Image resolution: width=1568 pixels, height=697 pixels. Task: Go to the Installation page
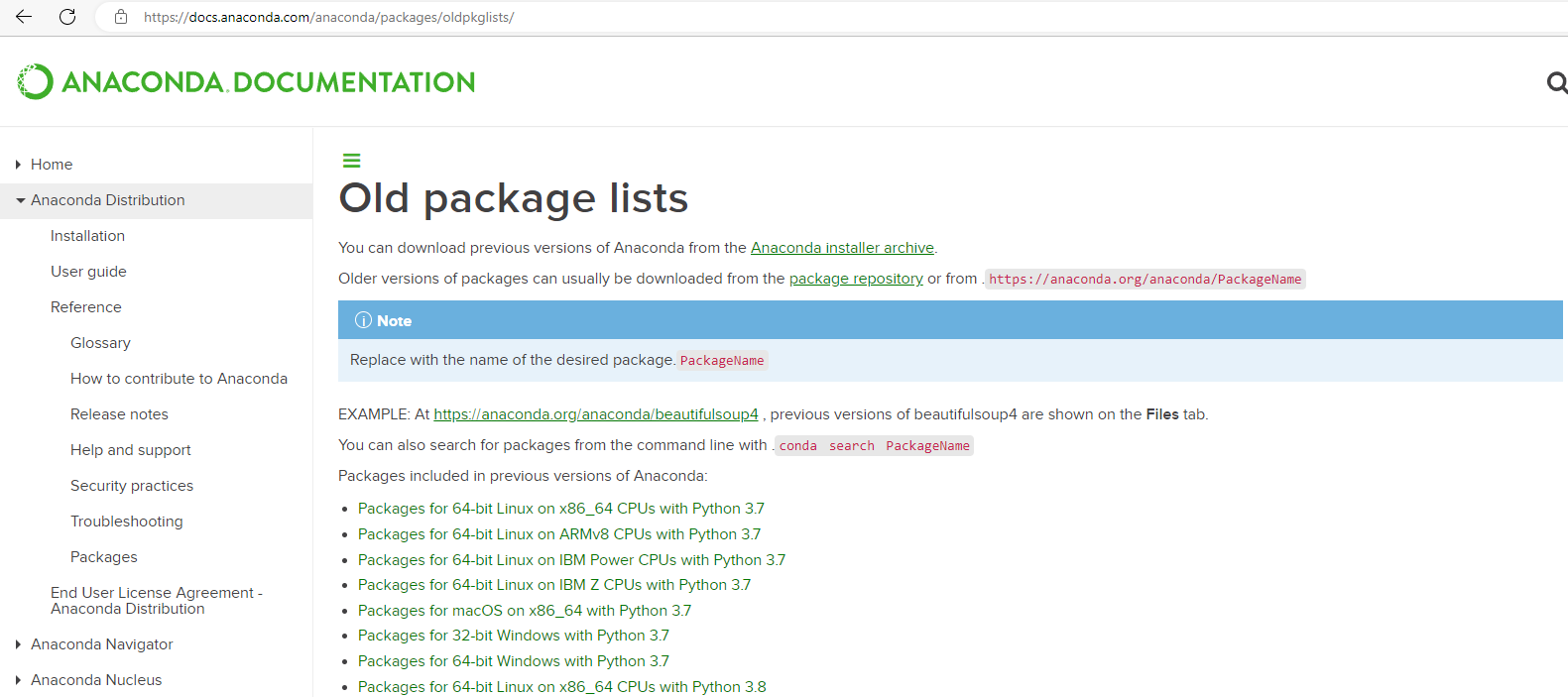87,236
